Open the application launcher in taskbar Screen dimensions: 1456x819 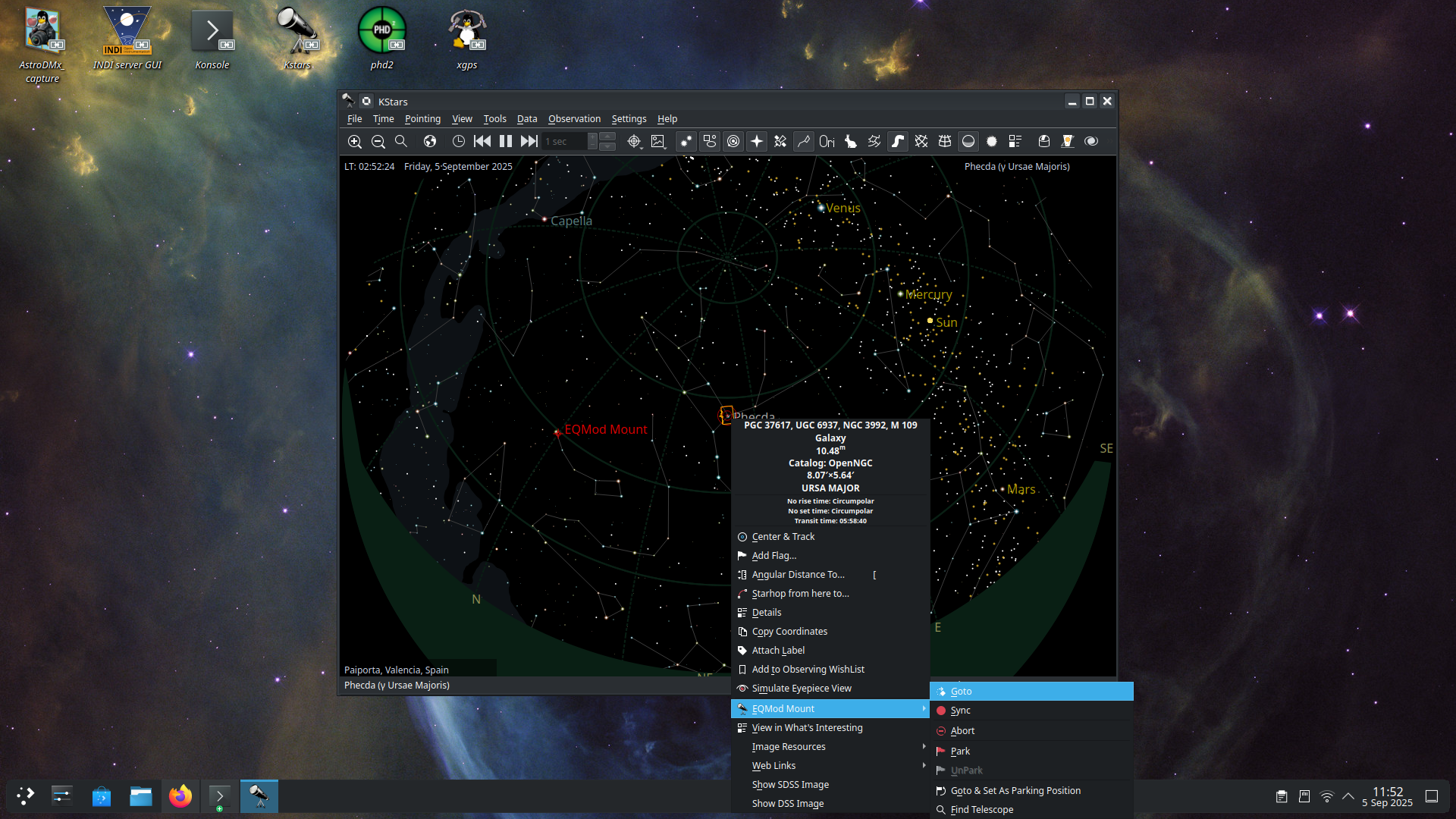click(x=26, y=796)
